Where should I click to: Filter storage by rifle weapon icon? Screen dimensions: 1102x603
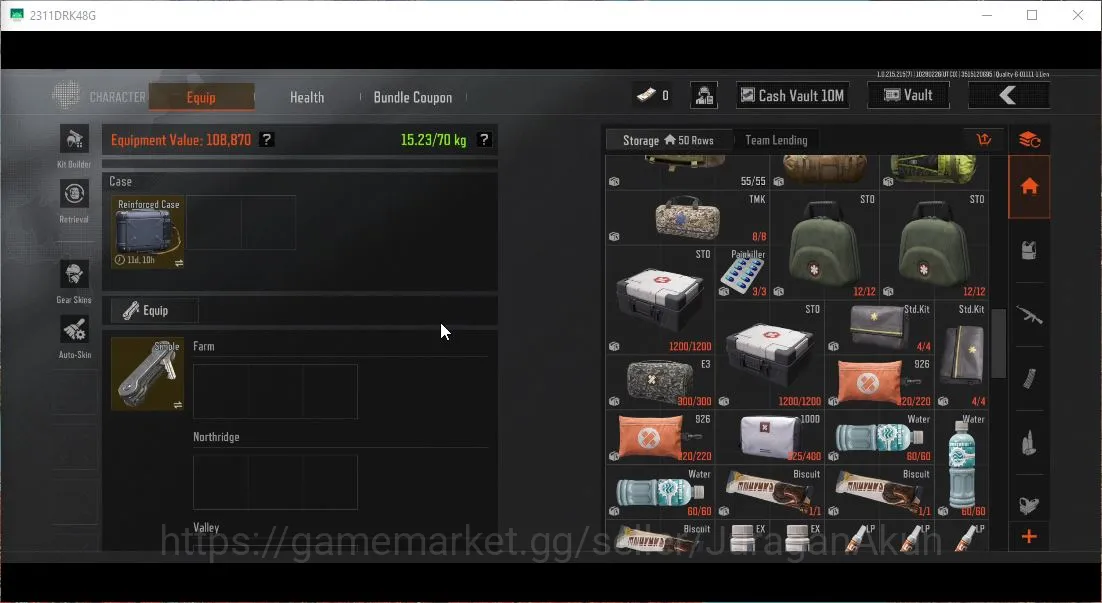point(1029,315)
